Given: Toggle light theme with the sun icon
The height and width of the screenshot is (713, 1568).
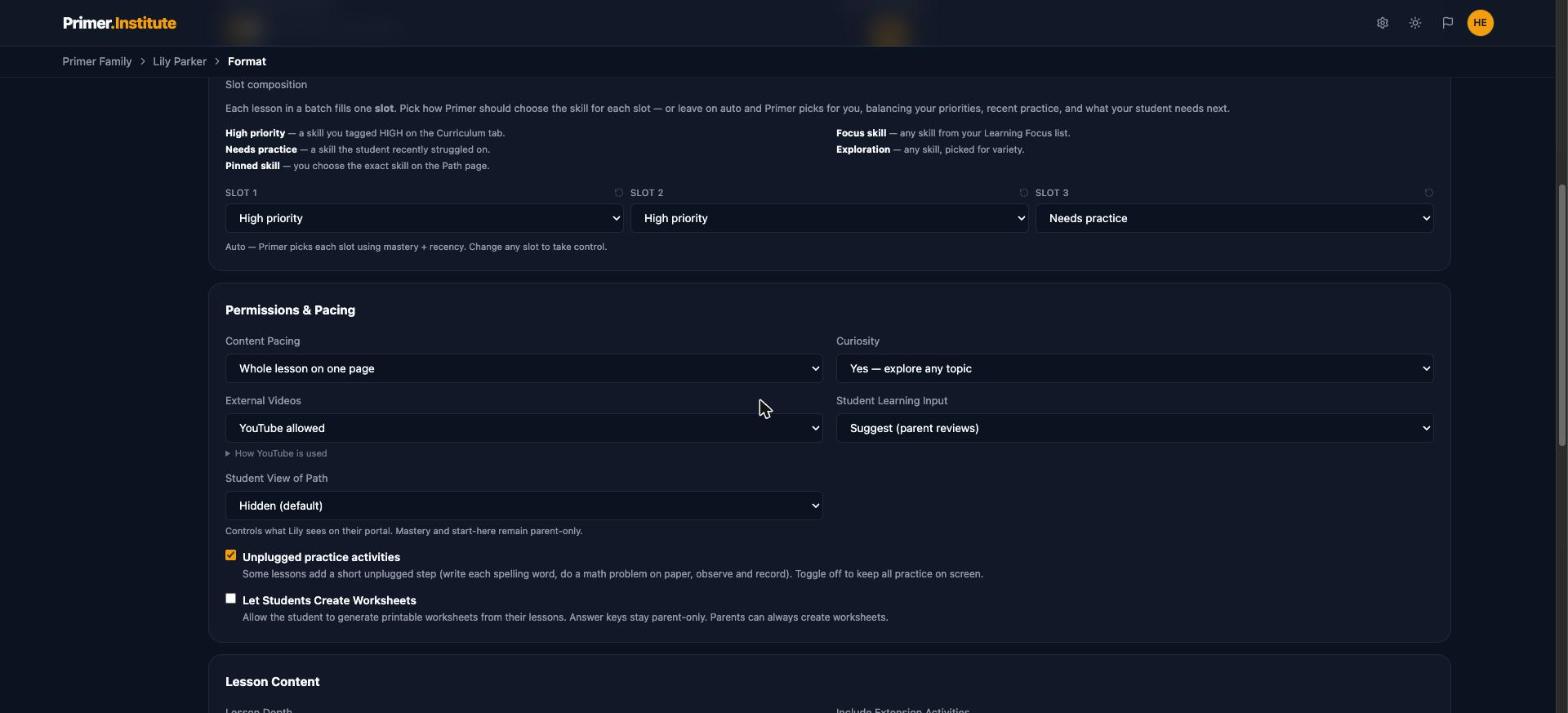Looking at the screenshot, I should (x=1415, y=23).
